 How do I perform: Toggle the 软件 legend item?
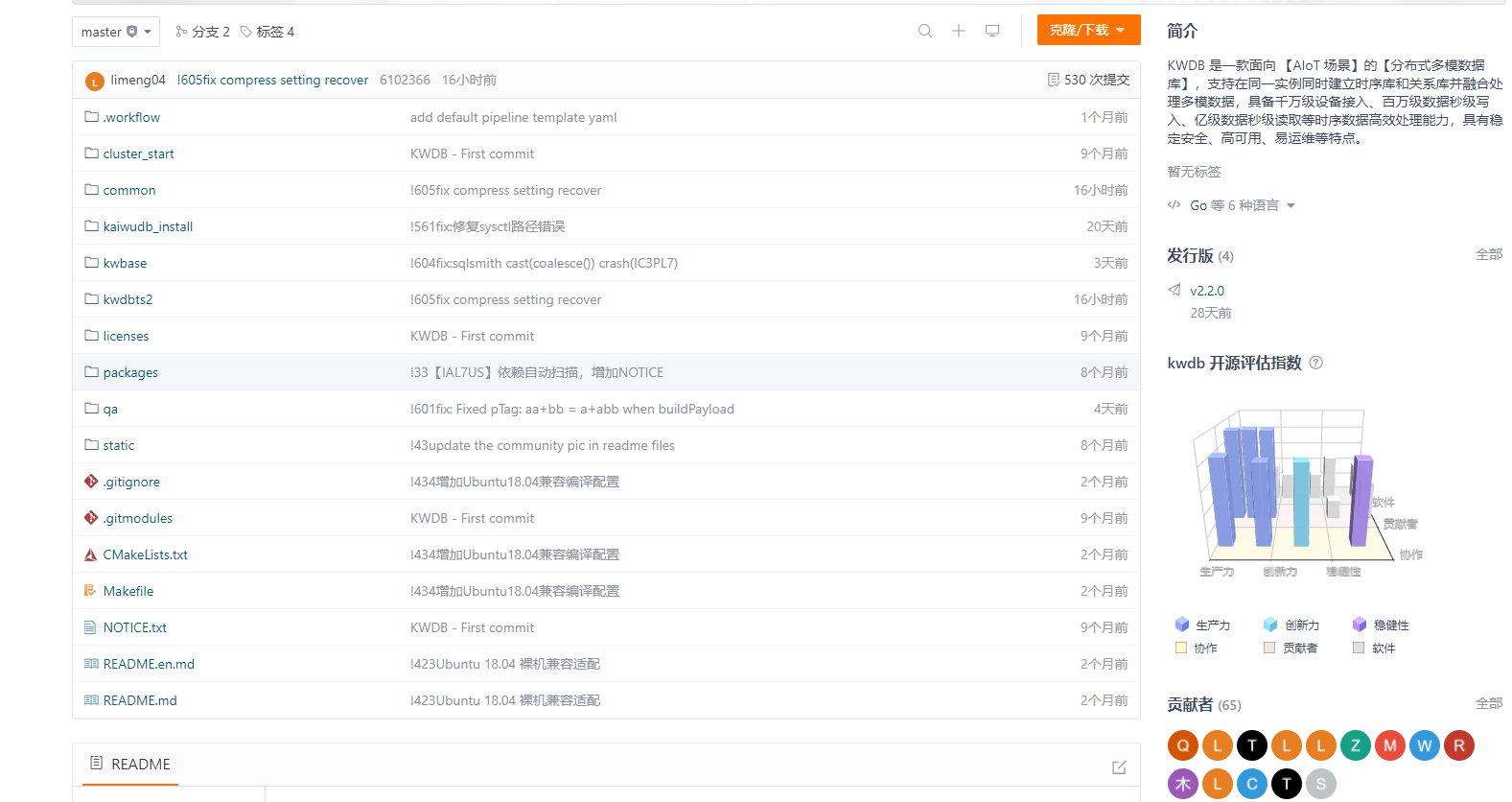tap(1374, 648)
